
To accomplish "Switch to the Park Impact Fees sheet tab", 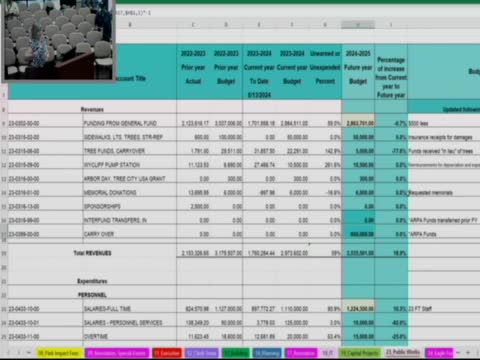I will (x=59, y=353).
